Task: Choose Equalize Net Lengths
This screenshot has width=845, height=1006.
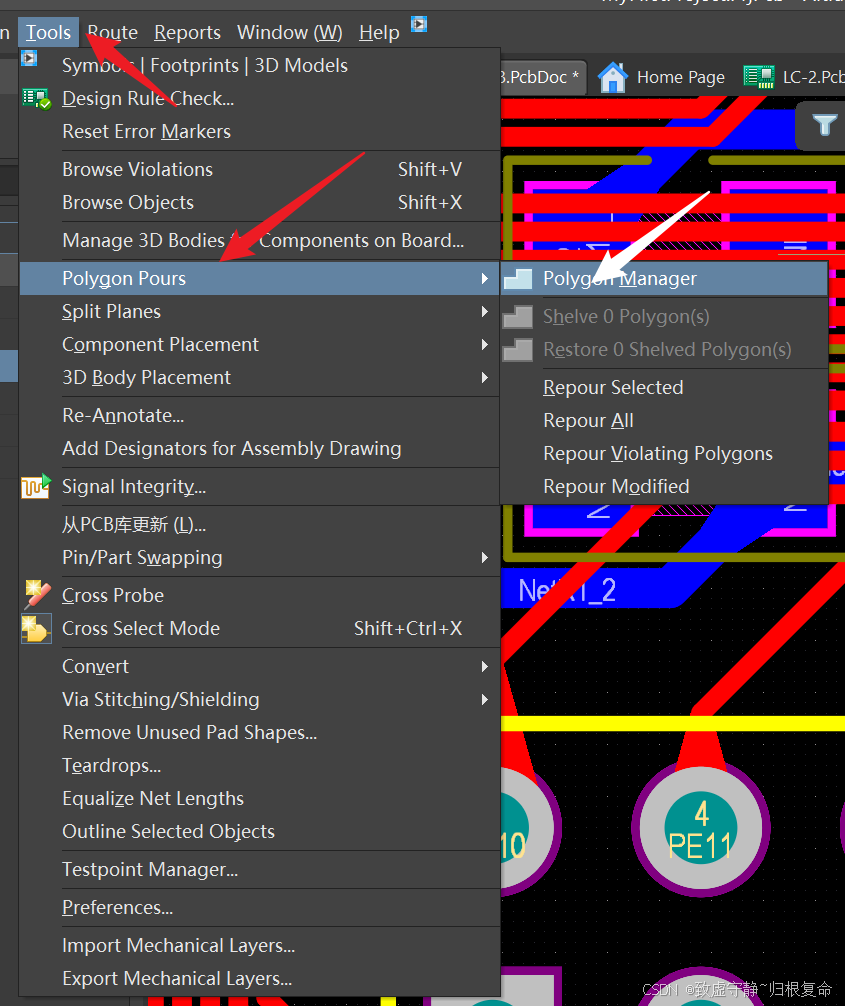Action: tap(260, 799)
